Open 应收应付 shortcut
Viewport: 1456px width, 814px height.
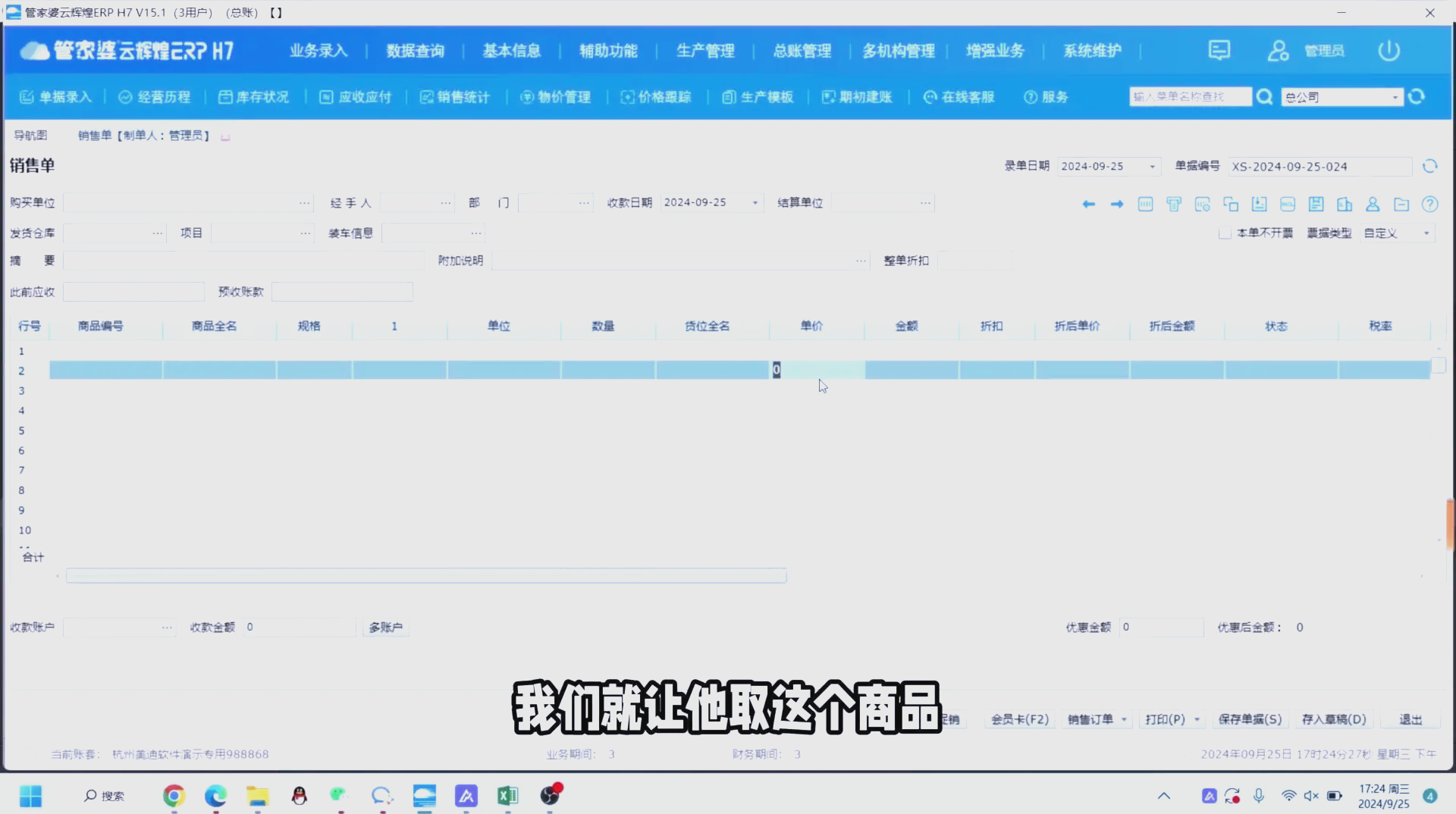(x=356, y=97)
